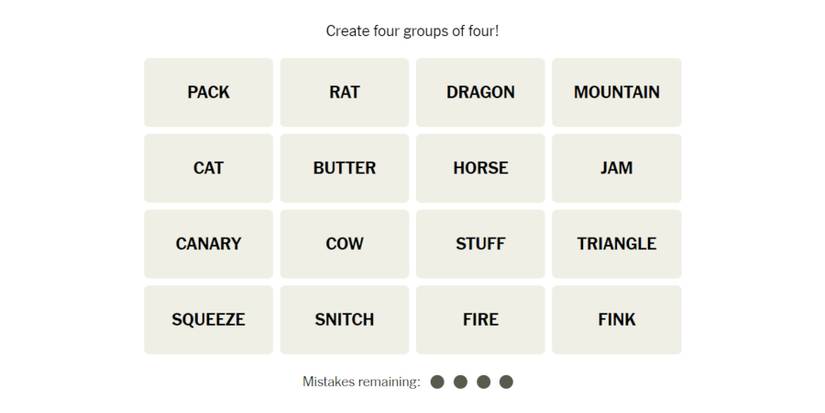Tap the CAT word tile
The width and height of the screenshot is (825, 413).
coord(208,168)
